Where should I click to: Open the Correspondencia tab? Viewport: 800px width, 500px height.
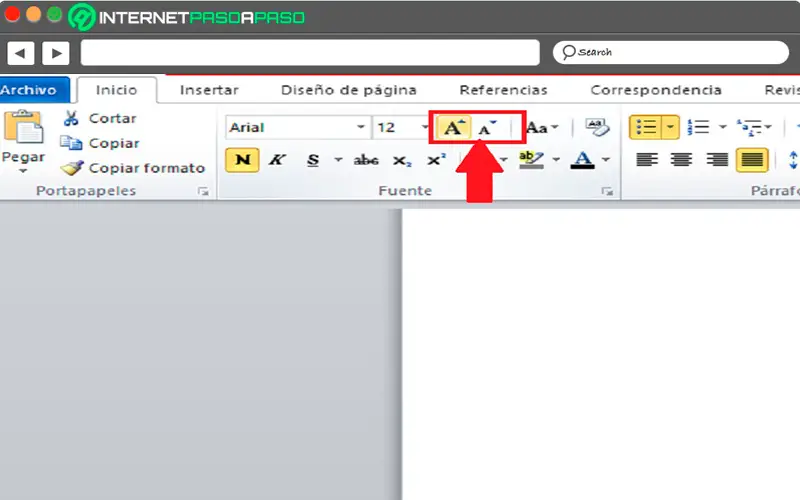tap(656, 90)
